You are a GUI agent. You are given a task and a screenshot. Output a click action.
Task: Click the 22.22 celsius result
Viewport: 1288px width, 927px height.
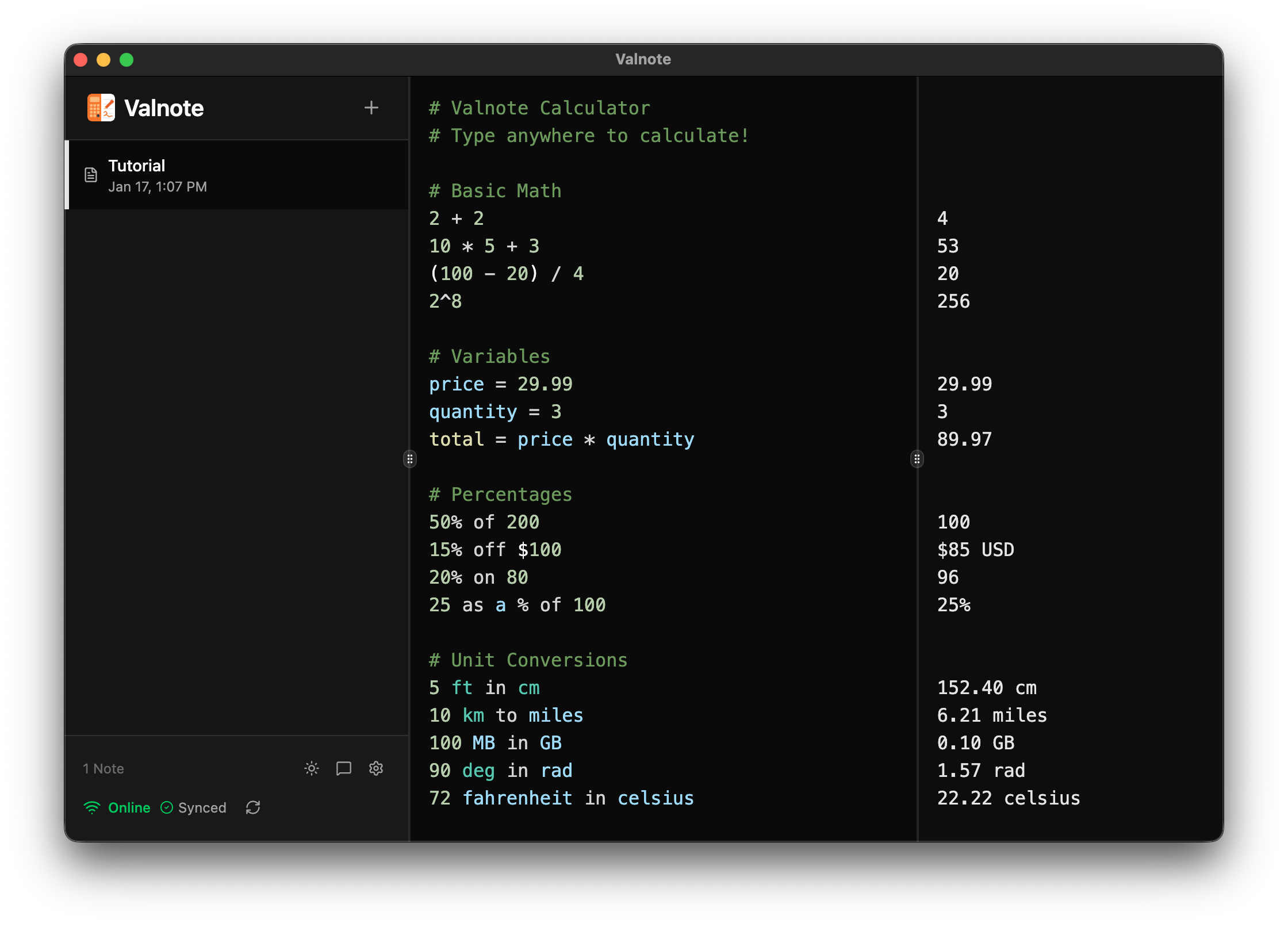1008,798
